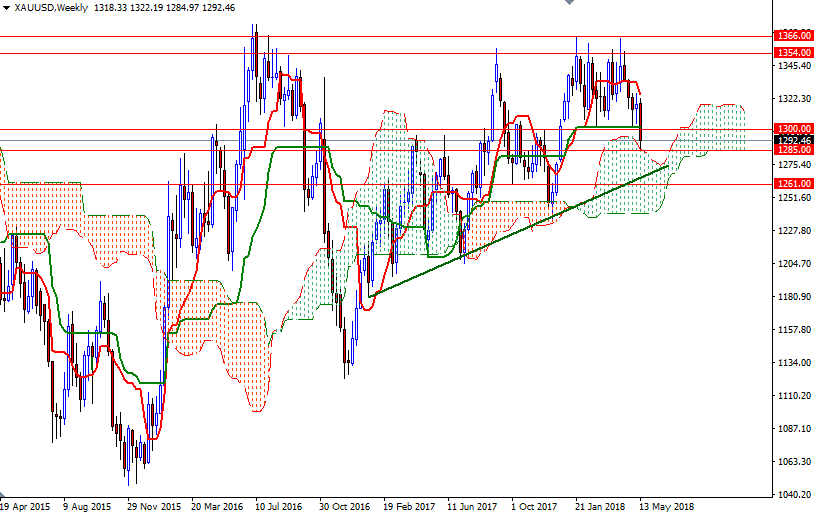Click the 19 Apr 2015 date label
Viewport: 814px width, 514px height.
[x=27, y=506]
